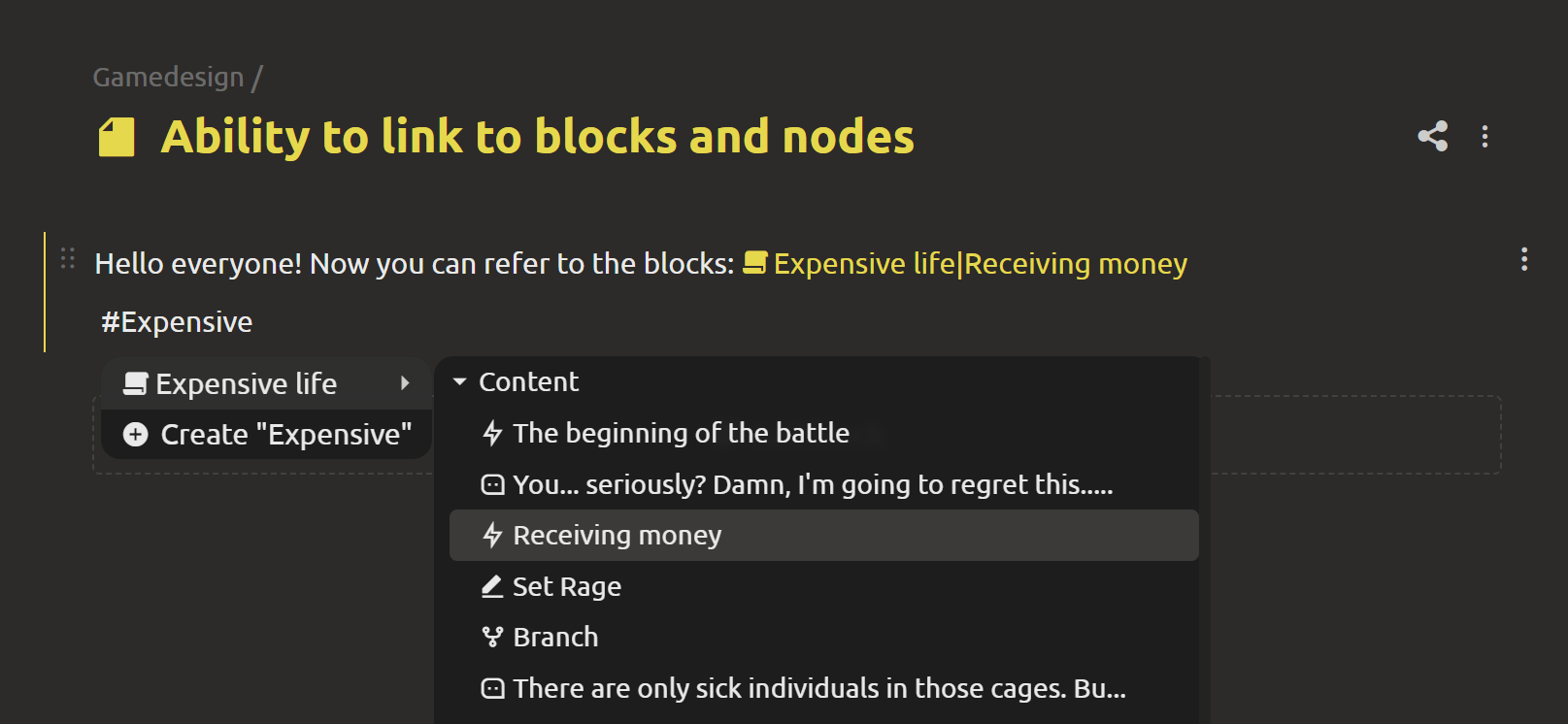Click the fork icon beside Branch
This screenshot has width=1568, height=724.
(x=492, y=637)
